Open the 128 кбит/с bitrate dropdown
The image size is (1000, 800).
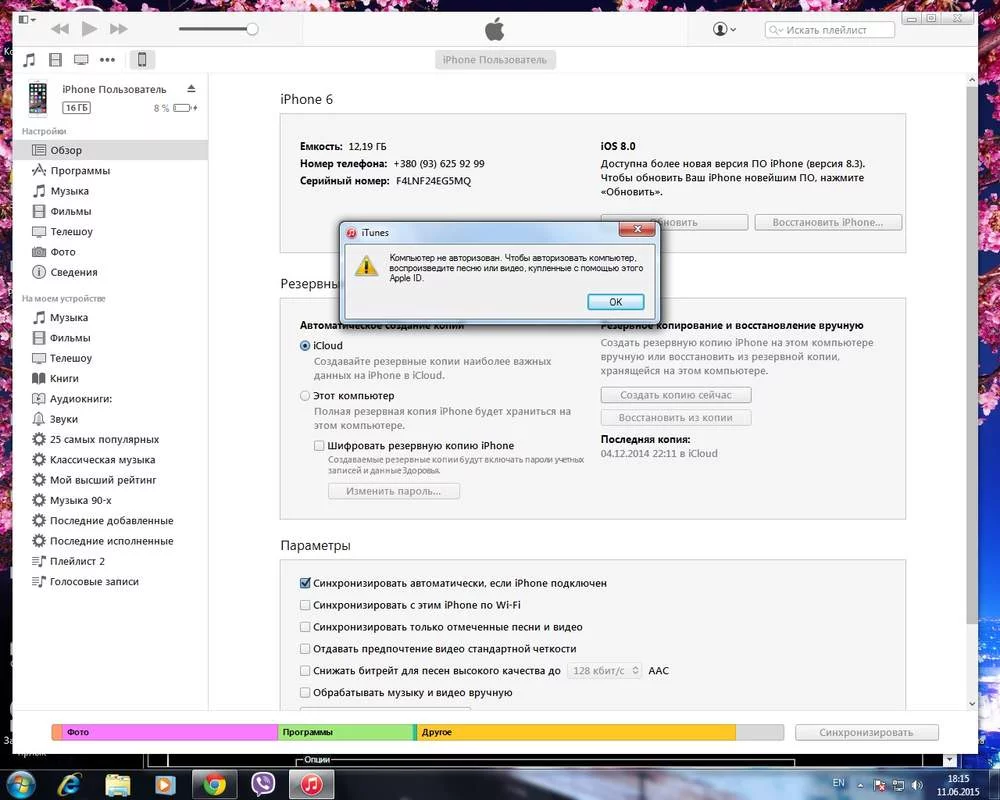point(604,670)
